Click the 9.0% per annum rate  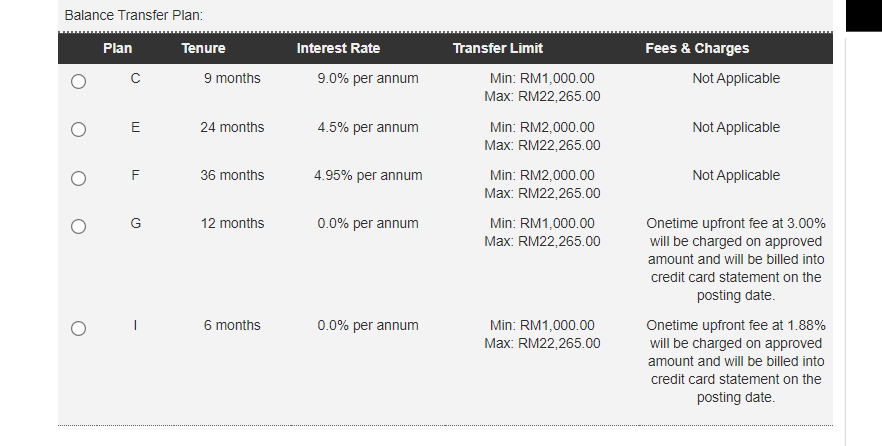[x=368, y=78]
